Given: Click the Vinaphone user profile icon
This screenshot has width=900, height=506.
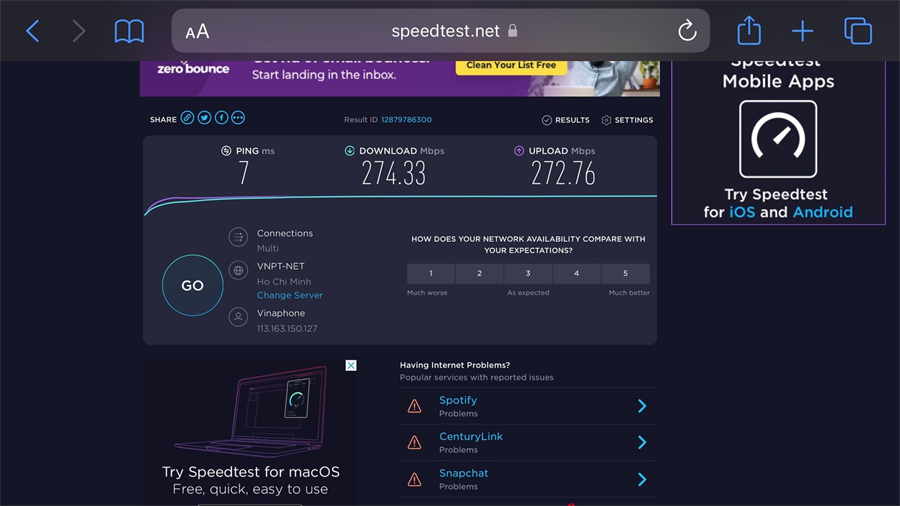Looking at the screenshot, I should 238,317.
